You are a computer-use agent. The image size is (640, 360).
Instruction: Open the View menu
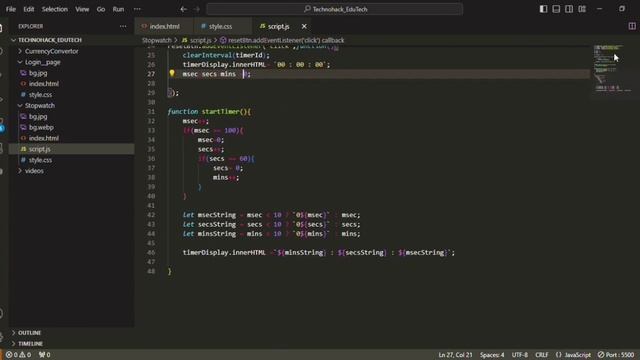pos(82,9)
